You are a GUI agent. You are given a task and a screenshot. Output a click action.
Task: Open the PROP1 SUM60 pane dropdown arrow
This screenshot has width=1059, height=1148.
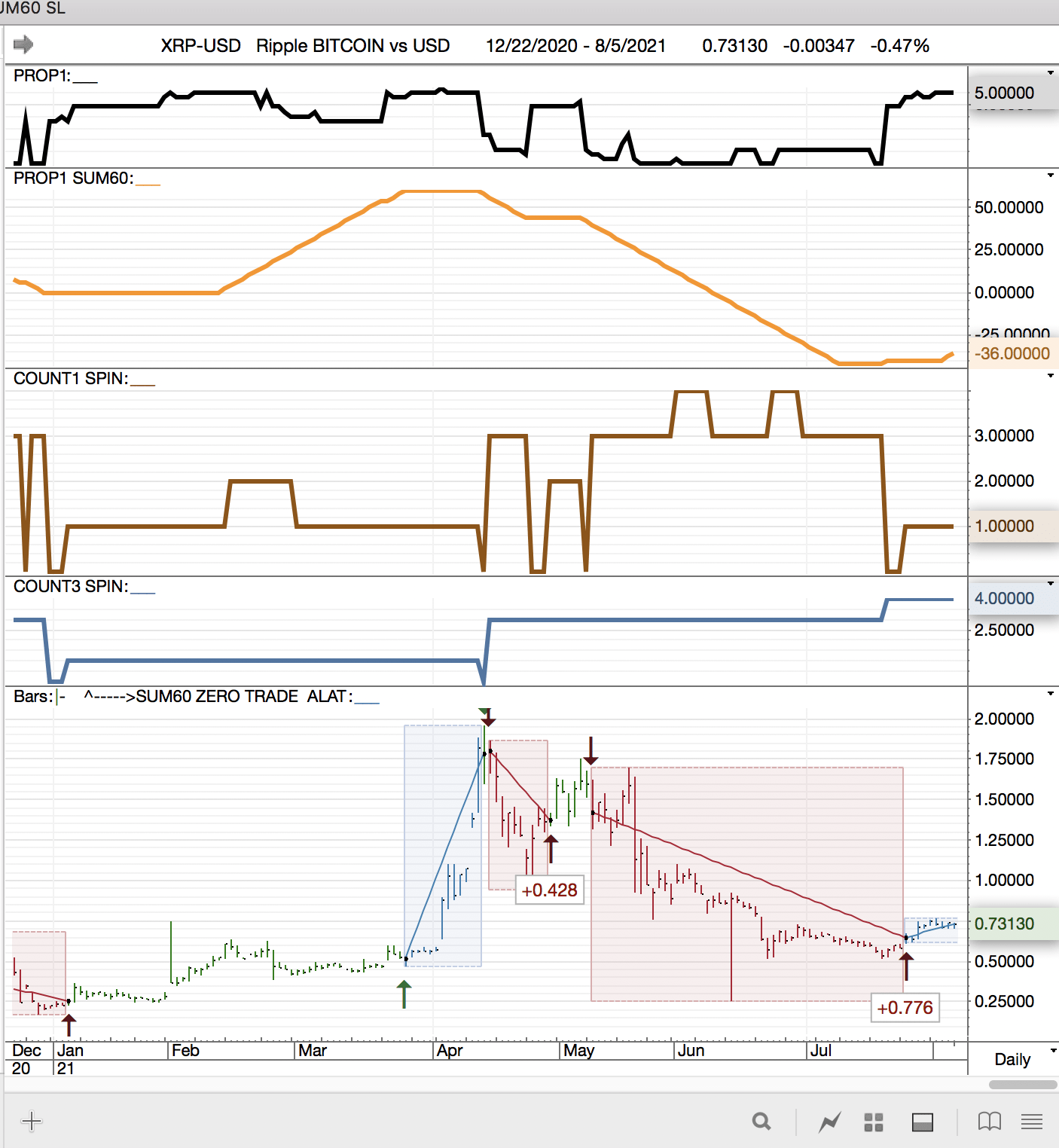pos(1051,176)
